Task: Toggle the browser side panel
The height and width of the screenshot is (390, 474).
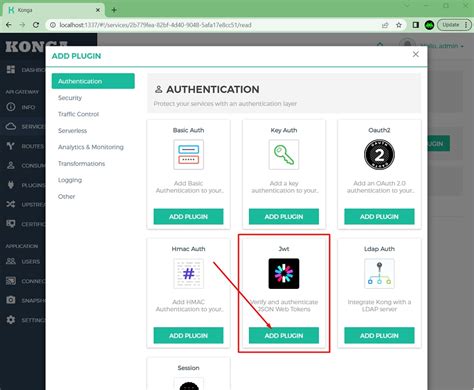Action: 415,25
